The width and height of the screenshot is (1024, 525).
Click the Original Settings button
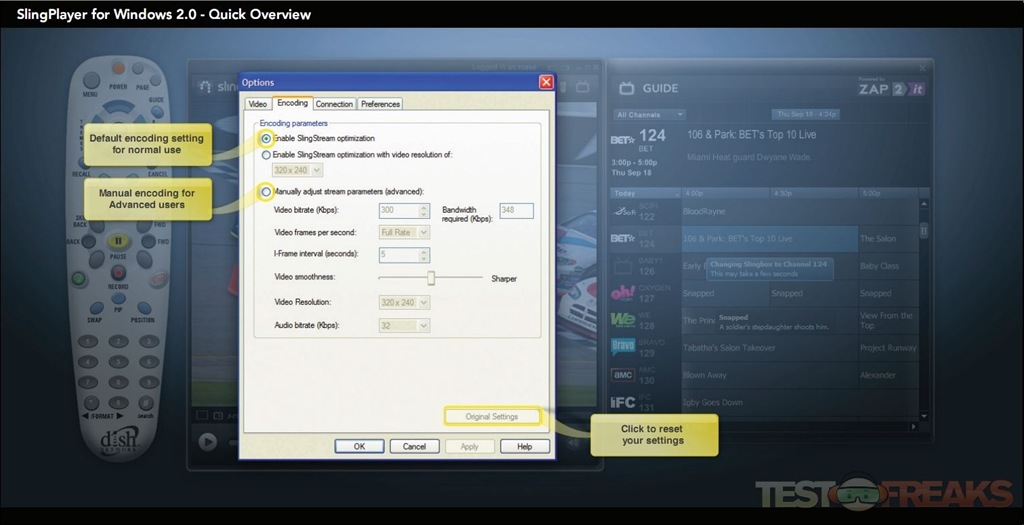tap(492, 416)
